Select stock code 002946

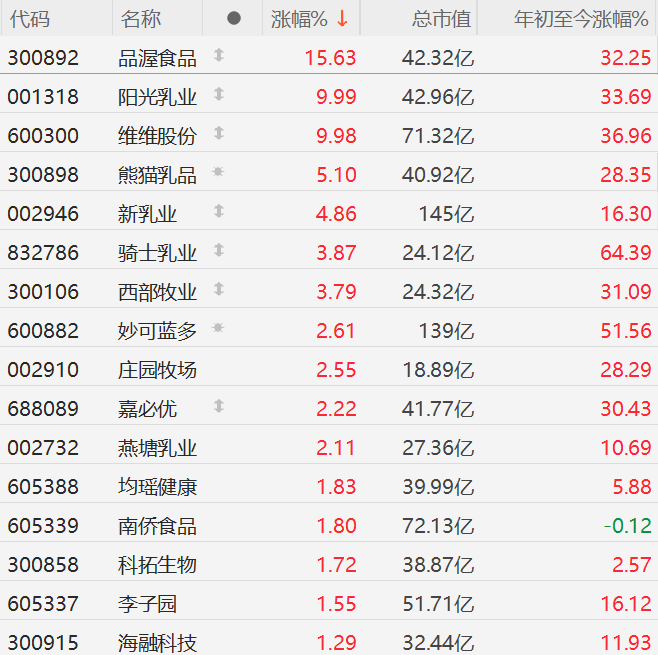[43, 214]
